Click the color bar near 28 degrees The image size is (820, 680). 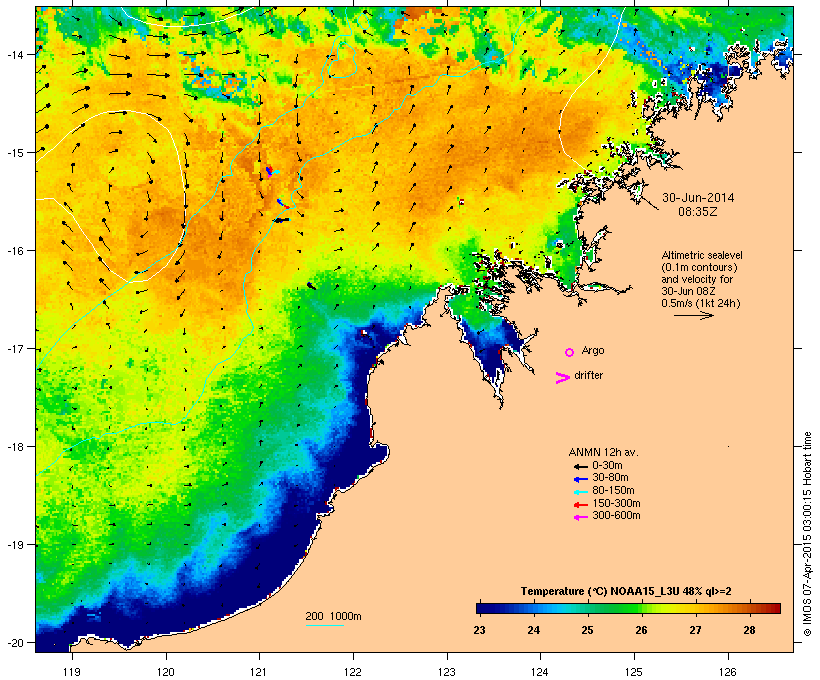click(749, 608)
